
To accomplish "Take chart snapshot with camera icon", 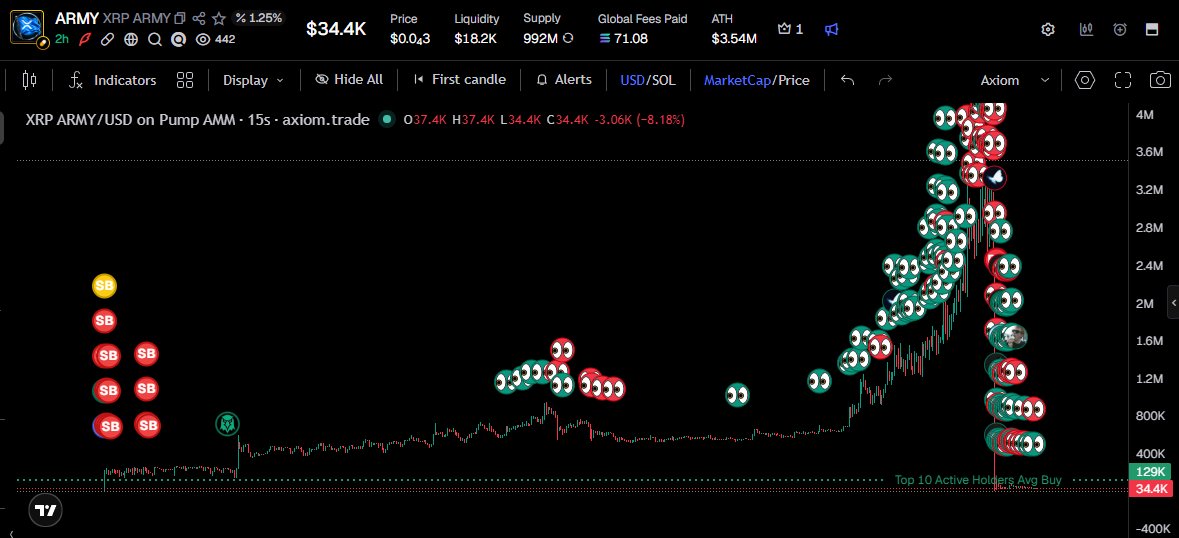I will pos(1160,80).
